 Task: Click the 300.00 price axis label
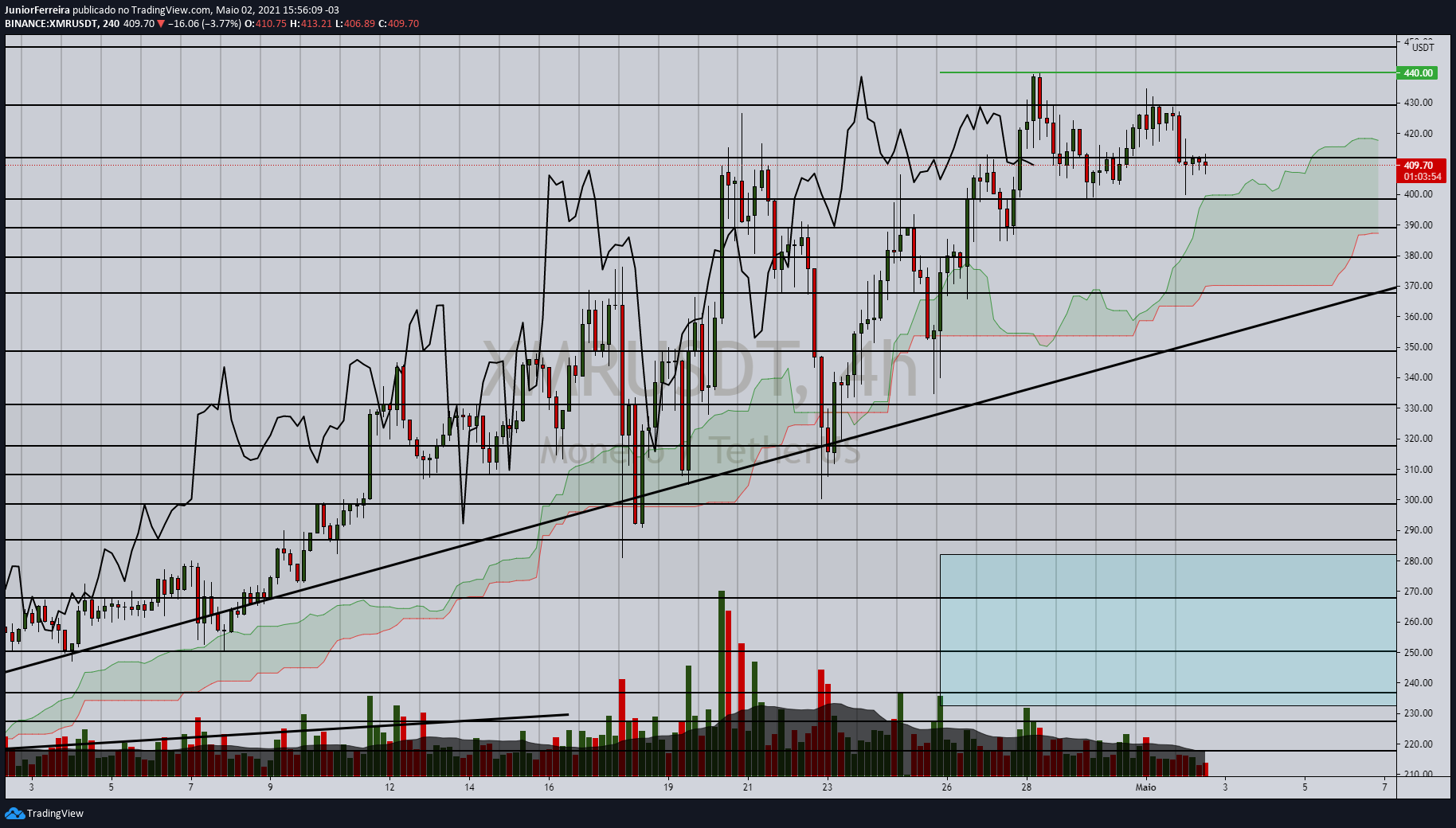pyautogui.click(x=1418, y=500)
